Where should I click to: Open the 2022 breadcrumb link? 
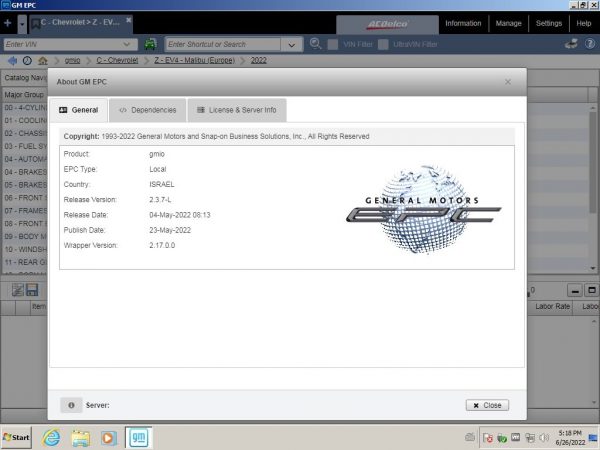[x=258, y=60]
